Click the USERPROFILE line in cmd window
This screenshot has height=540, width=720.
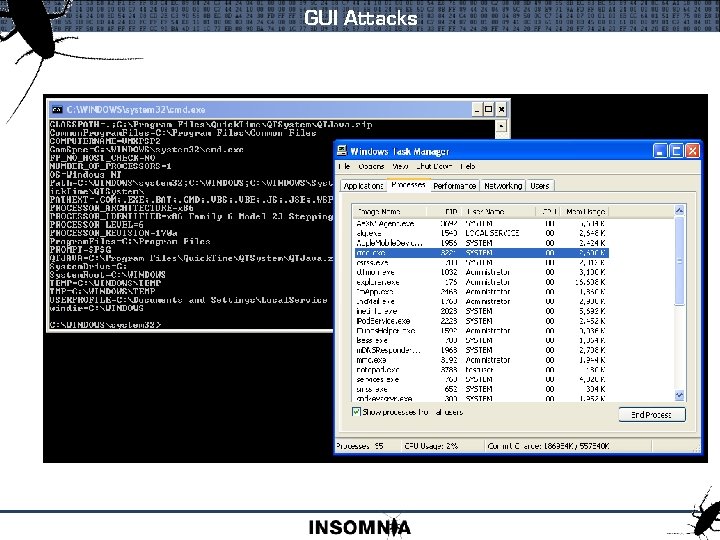tap(188, 300)
